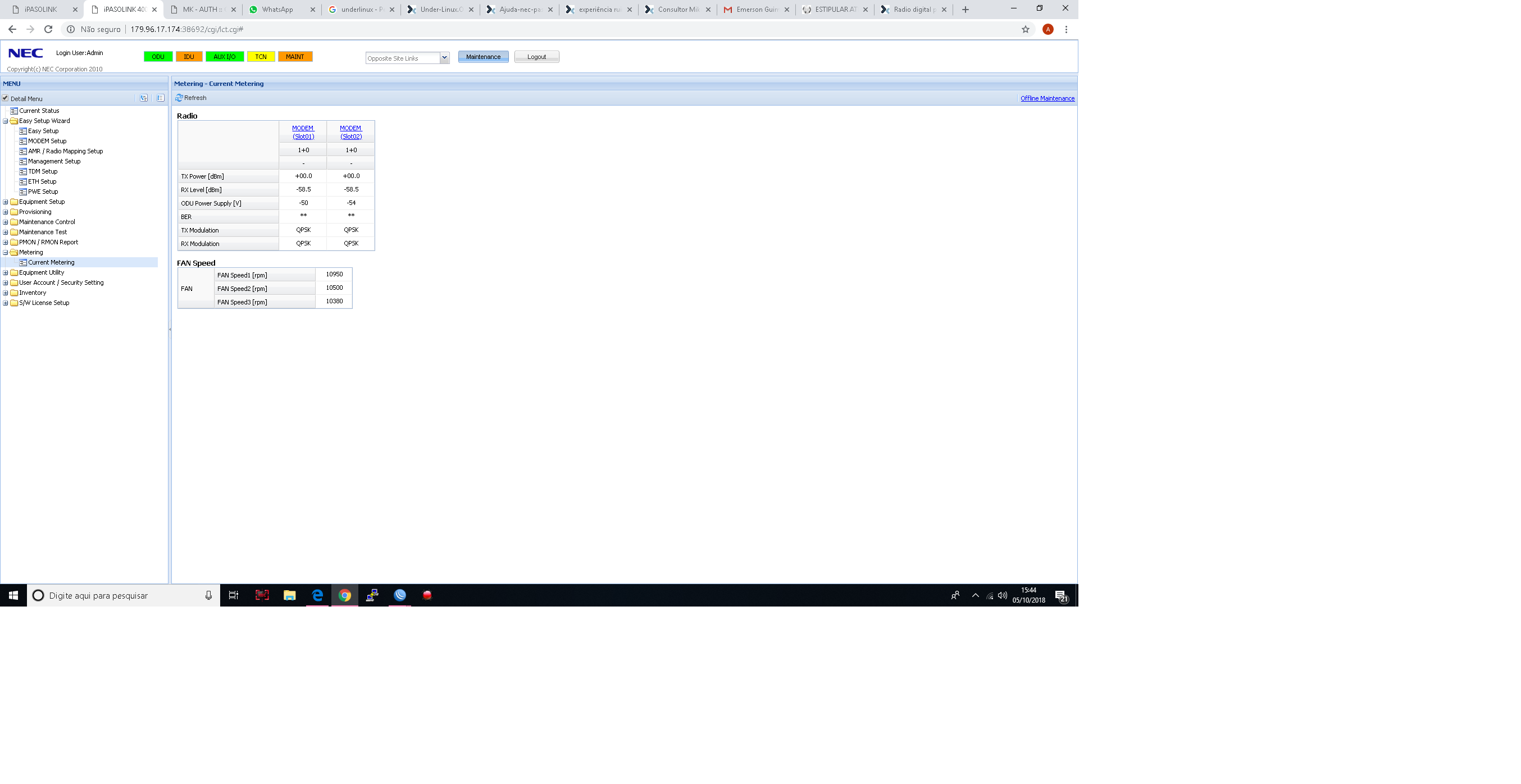Click the expand-all menu tree icon

point(143,98)
